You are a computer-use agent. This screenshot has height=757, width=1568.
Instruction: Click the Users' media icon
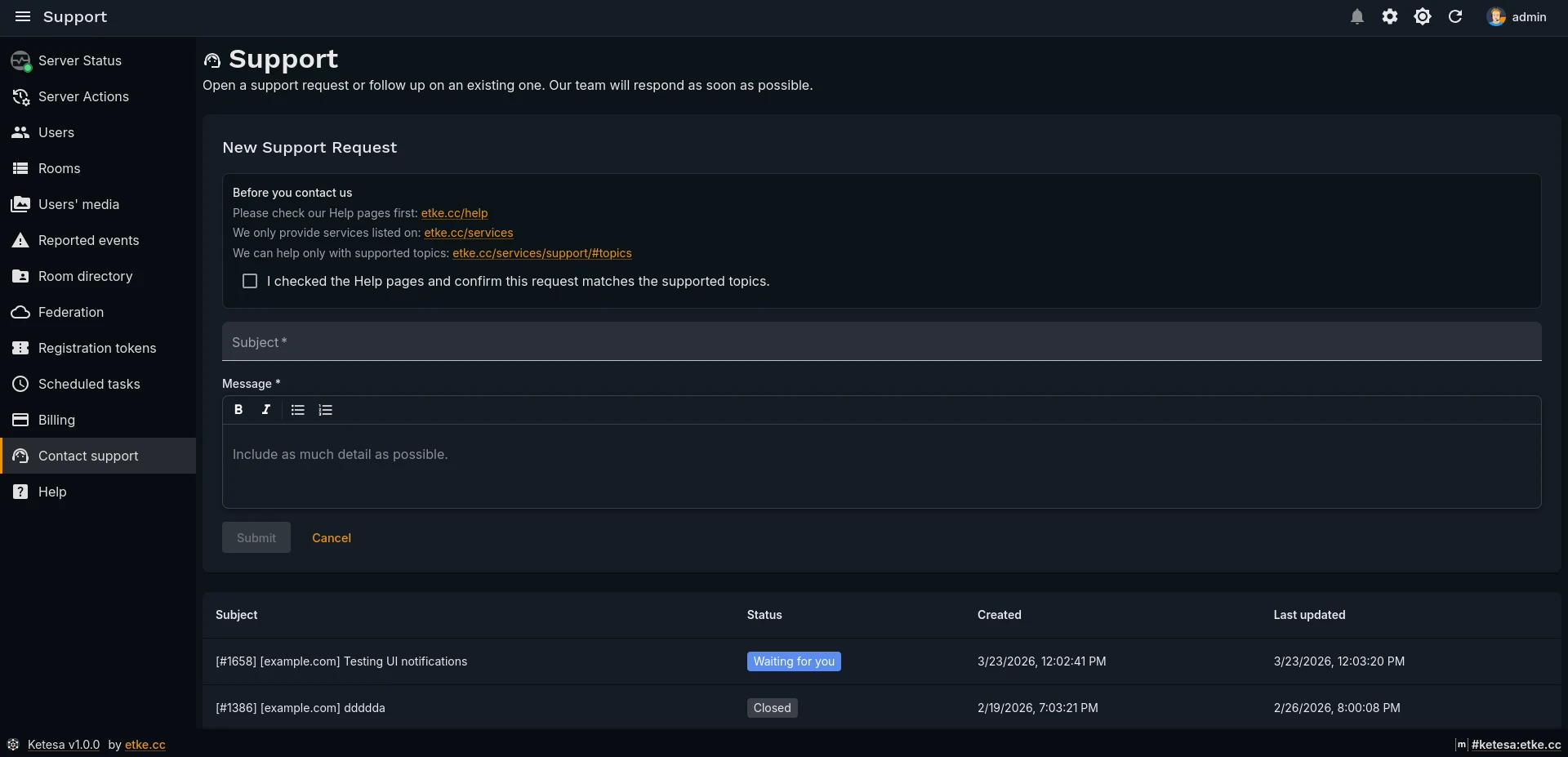click(x=20, y=204)
